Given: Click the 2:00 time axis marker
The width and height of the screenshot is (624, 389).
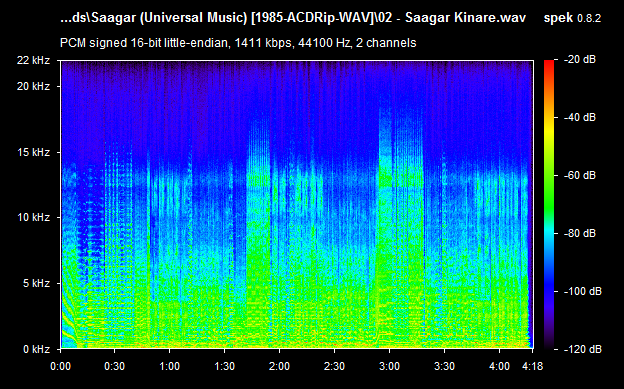Looking at the screenshot, I should click(279, 366).
